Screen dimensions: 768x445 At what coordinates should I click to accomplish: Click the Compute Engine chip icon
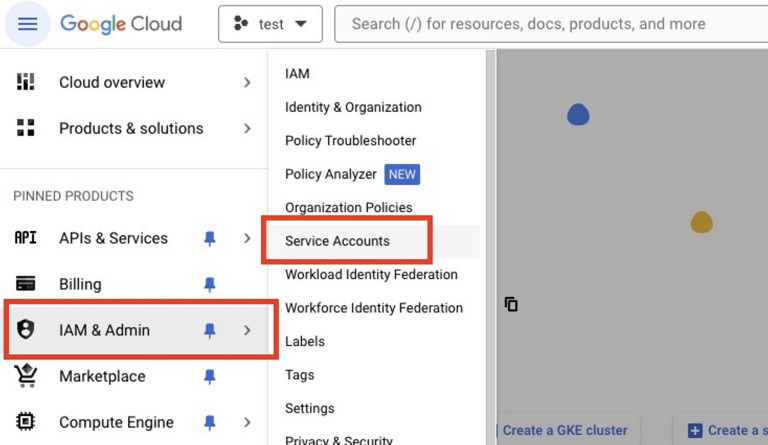[x=26, y=422]
